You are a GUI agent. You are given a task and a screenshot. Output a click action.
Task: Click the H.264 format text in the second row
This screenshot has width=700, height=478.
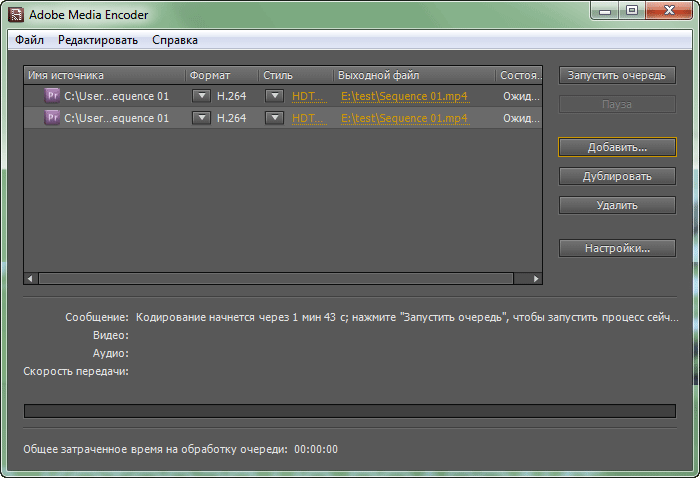[x=231, y=118]
